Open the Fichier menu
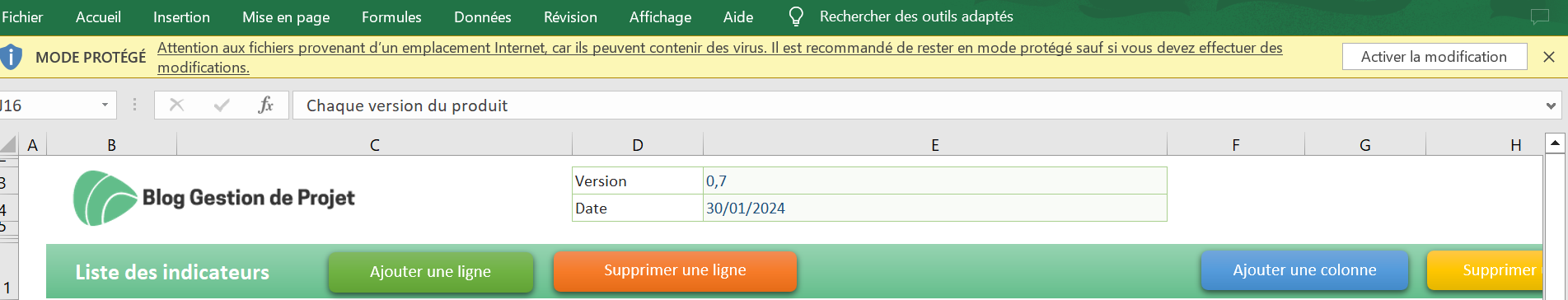Viewport: 1568px width, 300px height. (x=22, y=16)
